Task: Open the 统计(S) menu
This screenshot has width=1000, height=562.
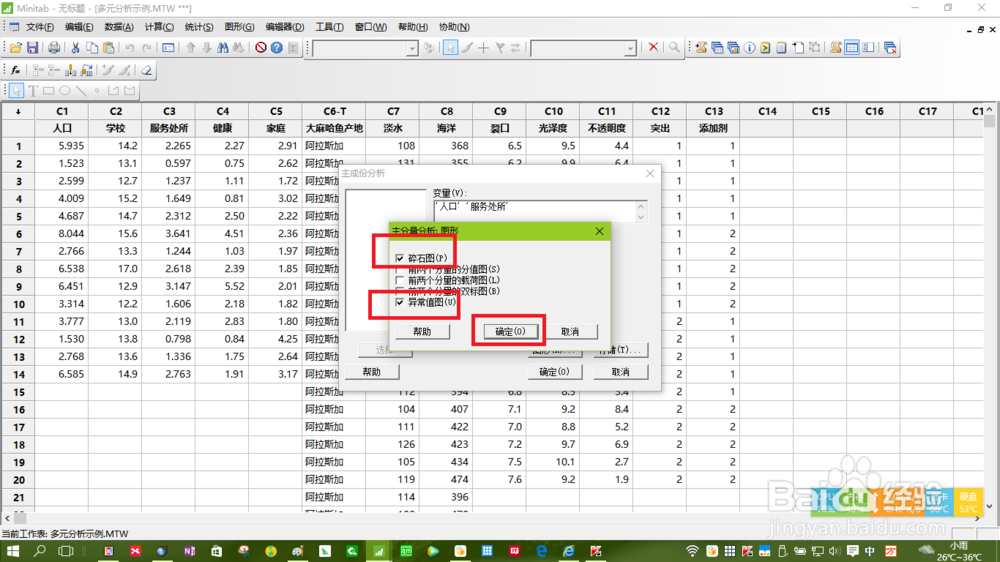Action: pyautogui.click(x=199, y=27)
